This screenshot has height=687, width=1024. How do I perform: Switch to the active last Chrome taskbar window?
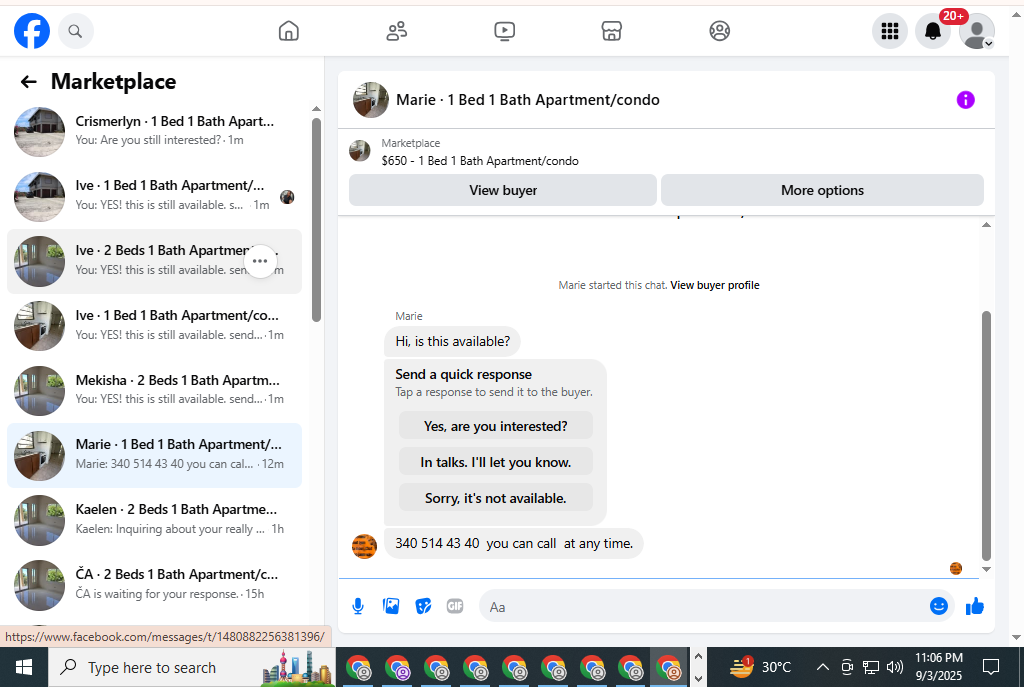click(669, 668)
